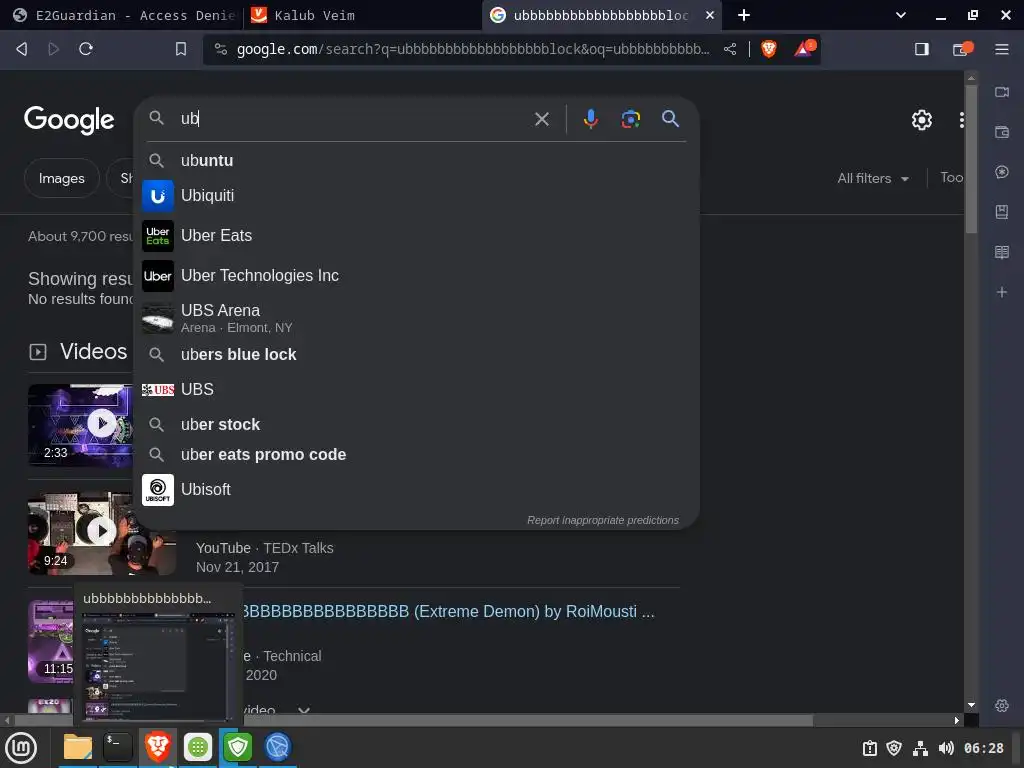Click the blue search magnifier button

[x=670, y=119]
